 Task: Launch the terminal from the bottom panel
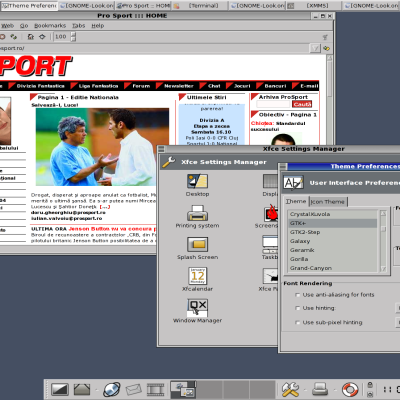[60, 389]
